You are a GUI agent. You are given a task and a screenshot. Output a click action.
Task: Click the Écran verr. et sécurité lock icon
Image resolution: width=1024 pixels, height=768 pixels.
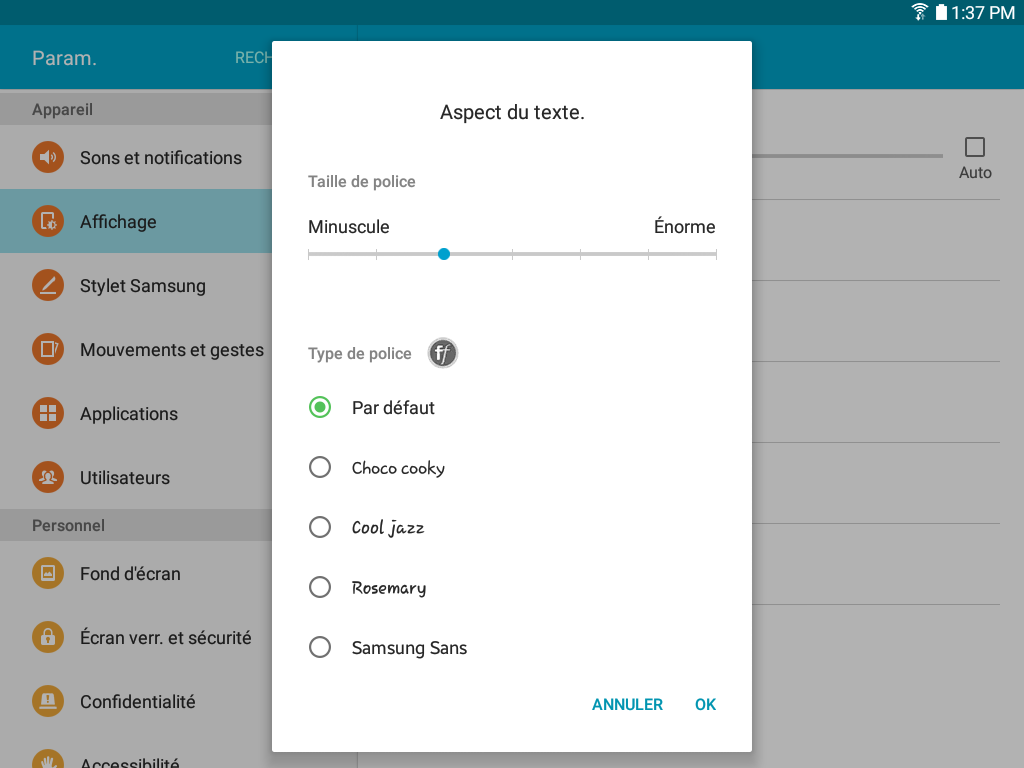pyautogui.click(x=48, y=637)
